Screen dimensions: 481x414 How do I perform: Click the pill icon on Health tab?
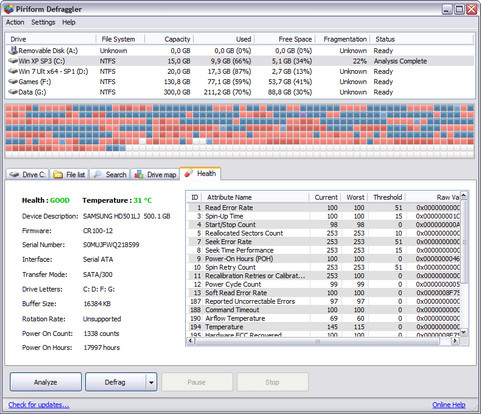(x=188, y=173)
